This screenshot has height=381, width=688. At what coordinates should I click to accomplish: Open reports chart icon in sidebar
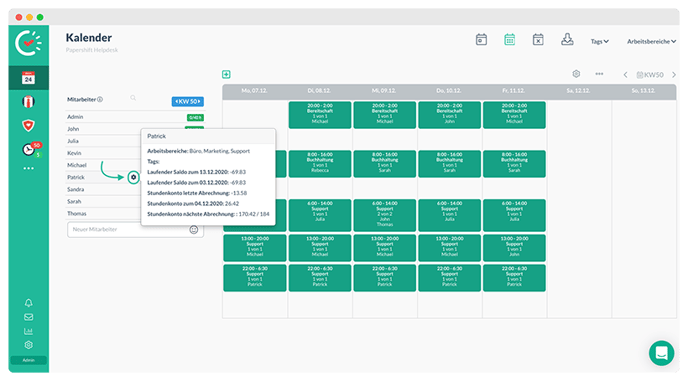[x=29, y=331]
